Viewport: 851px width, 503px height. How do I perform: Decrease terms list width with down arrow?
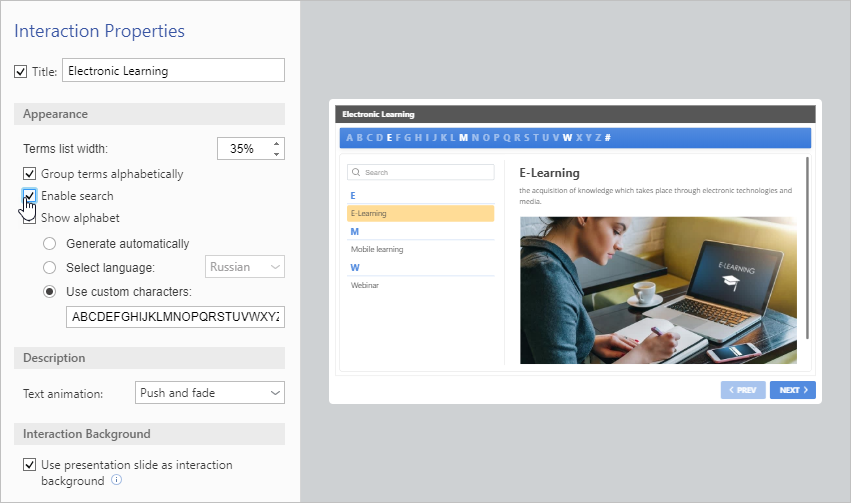click(x=276, y=154)
